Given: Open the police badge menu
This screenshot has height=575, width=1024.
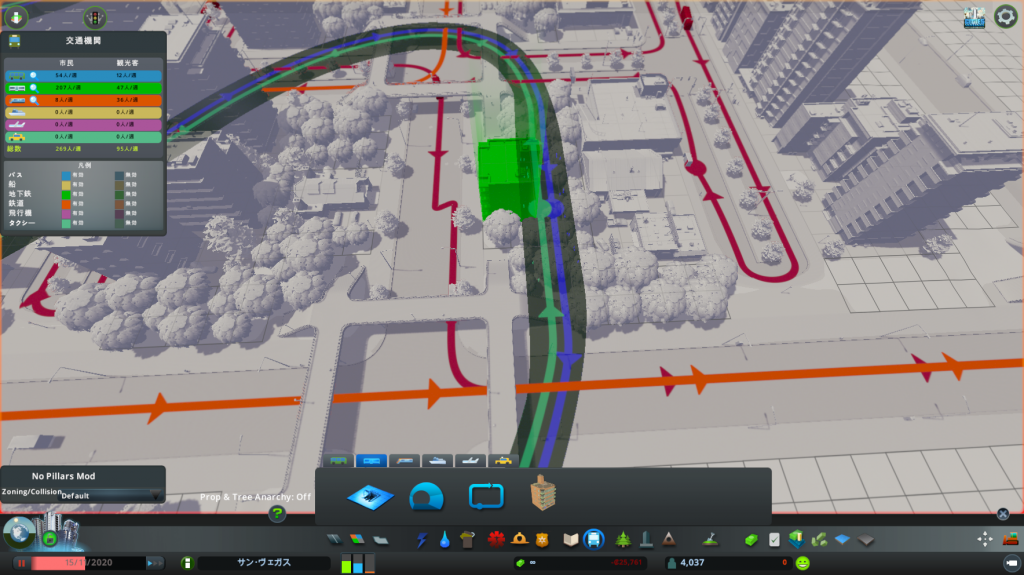Looking at the screenshot, I should point(542,540).
